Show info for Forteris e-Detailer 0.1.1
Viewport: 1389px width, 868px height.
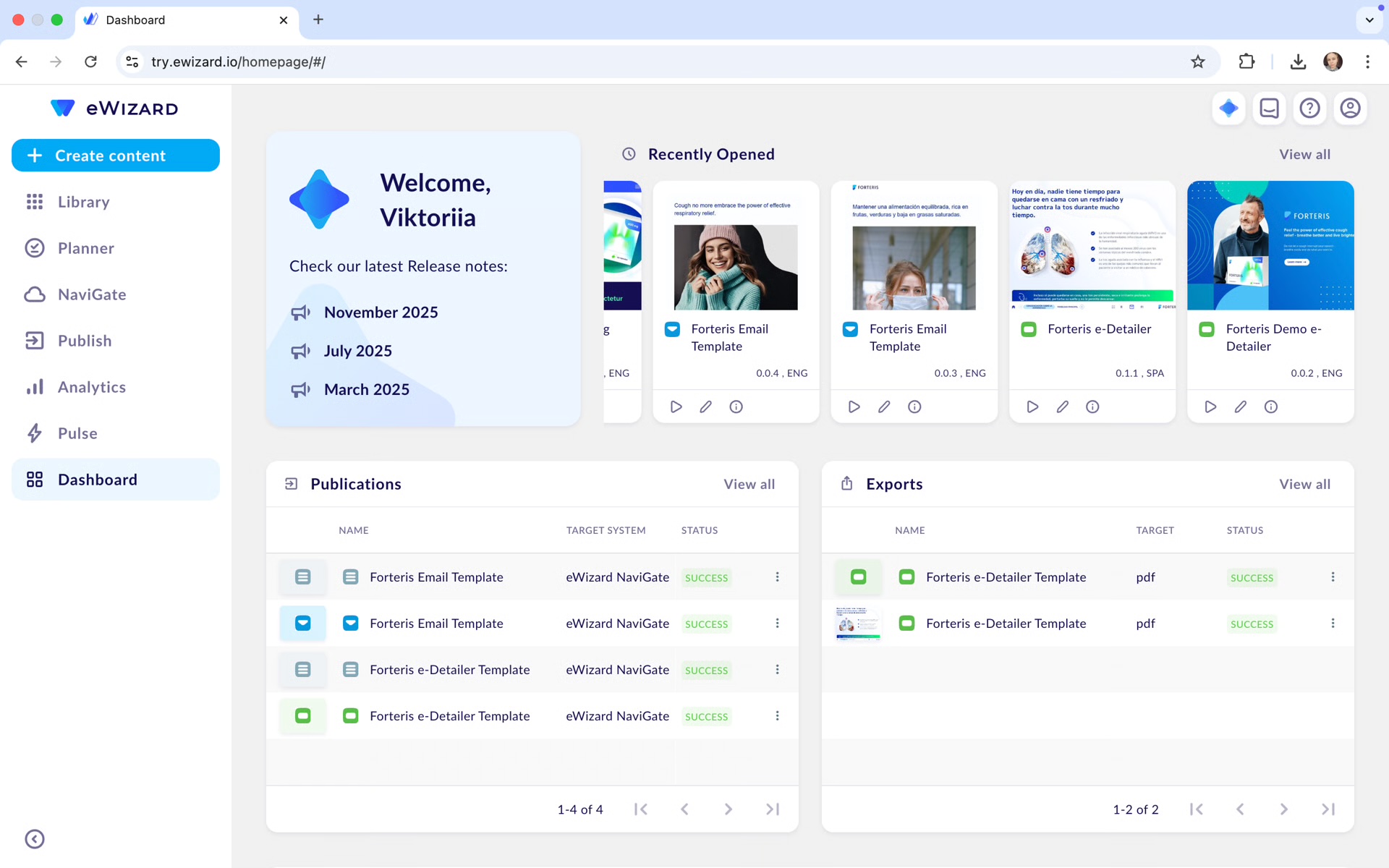[x=1092, y=407]
